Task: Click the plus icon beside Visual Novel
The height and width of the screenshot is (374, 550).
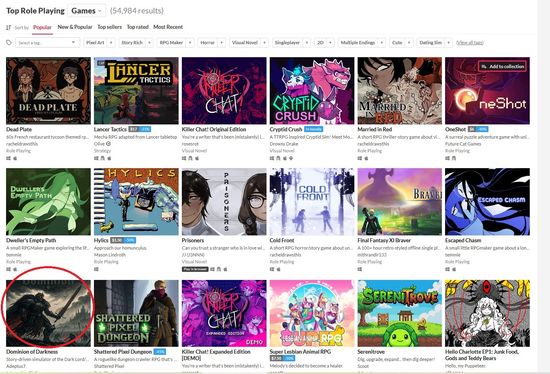Action: [264, 42]
